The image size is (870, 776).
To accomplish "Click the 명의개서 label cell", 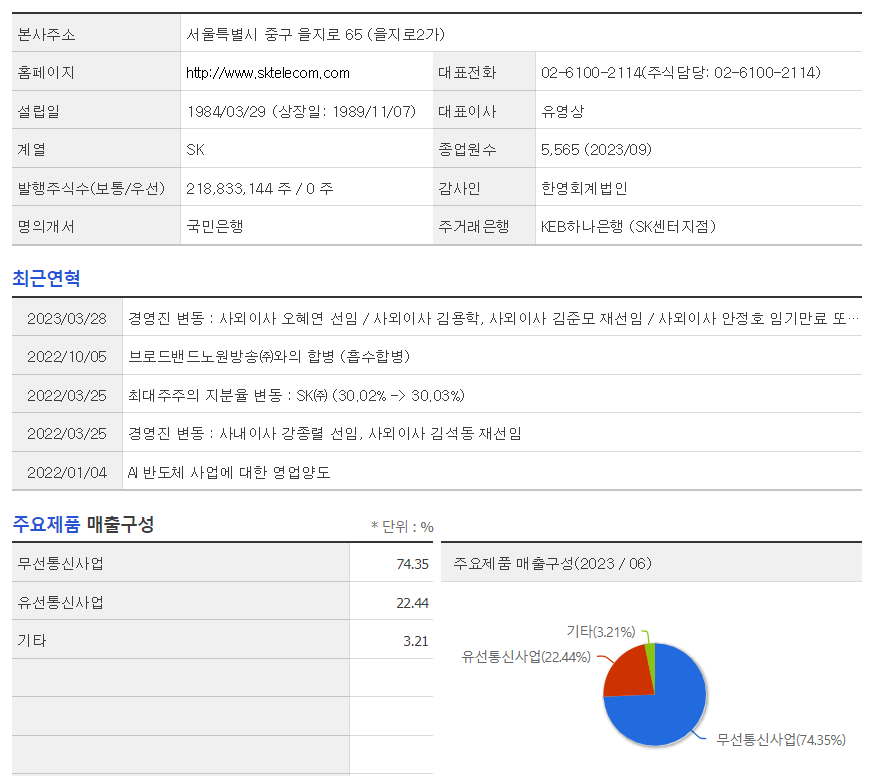I will click(96, 226).
